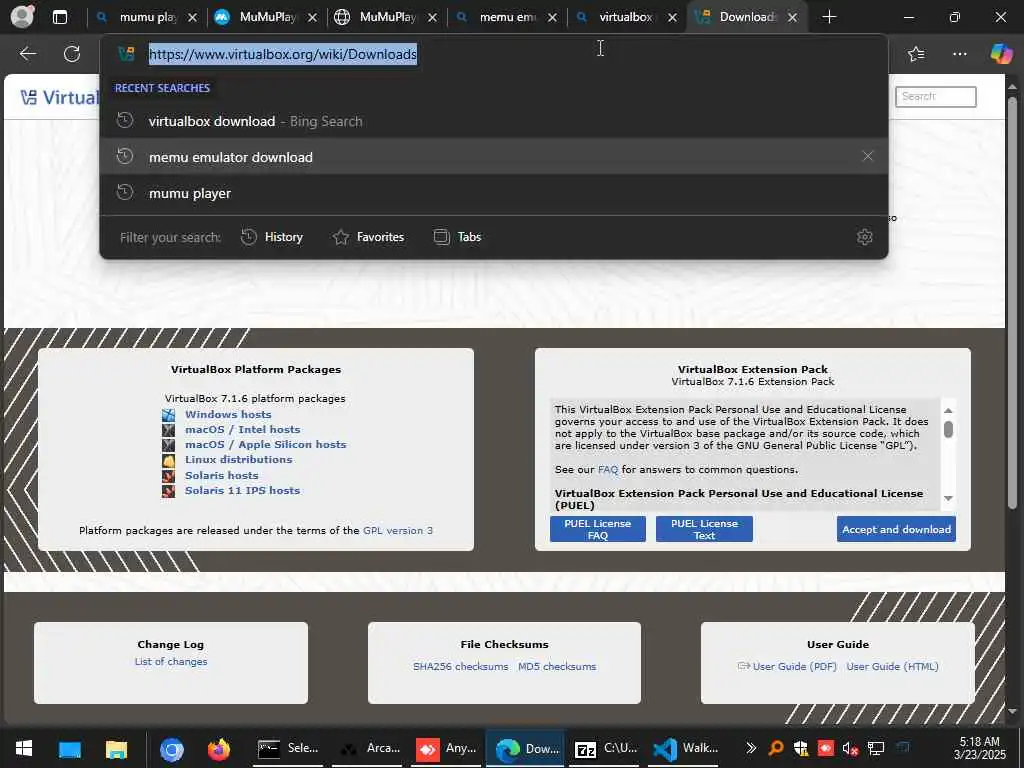Switch to the memu emu search tab
This screenshot has width=1024, height=768.
point(505,17)
